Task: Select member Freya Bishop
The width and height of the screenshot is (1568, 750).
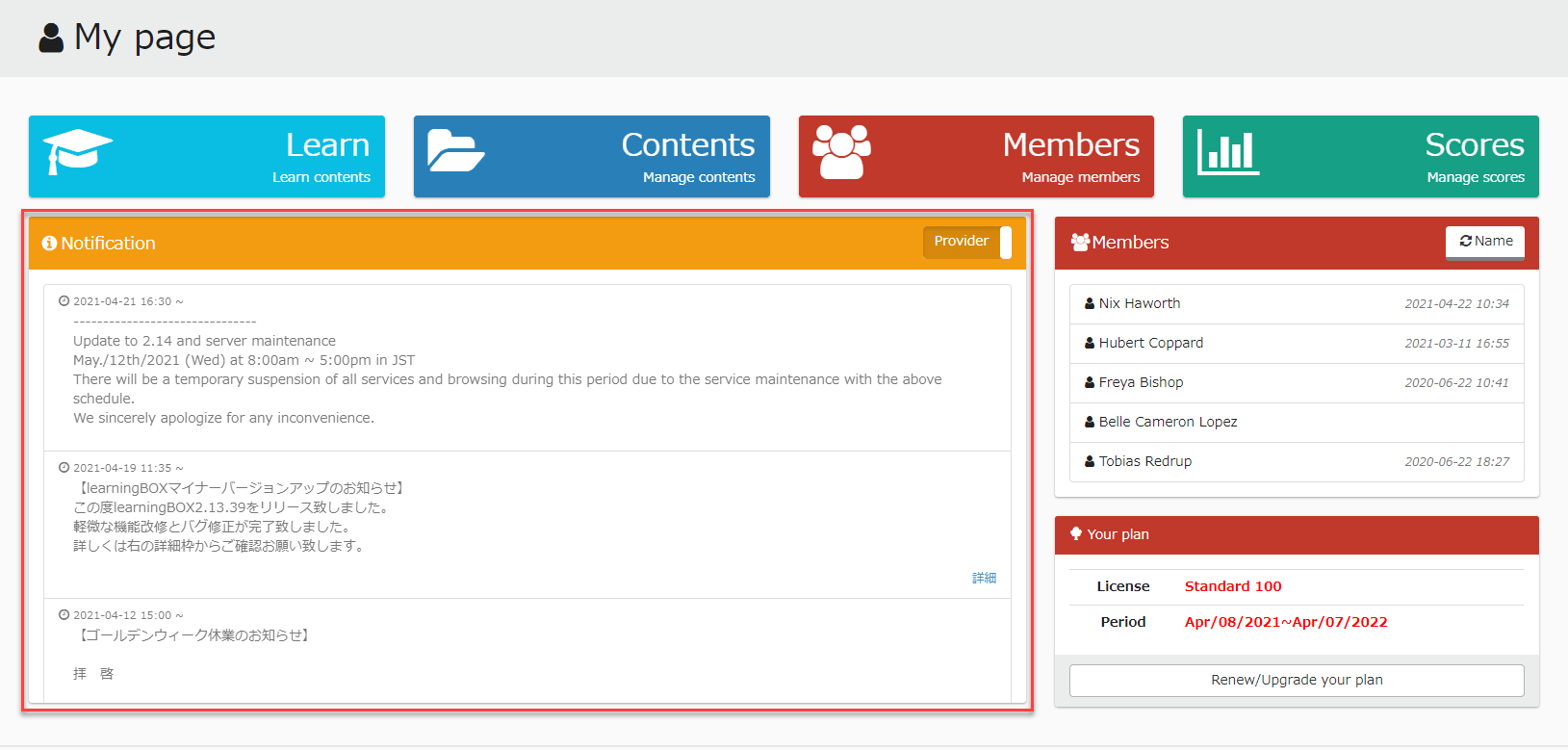Action: [x=1141, y=382]
